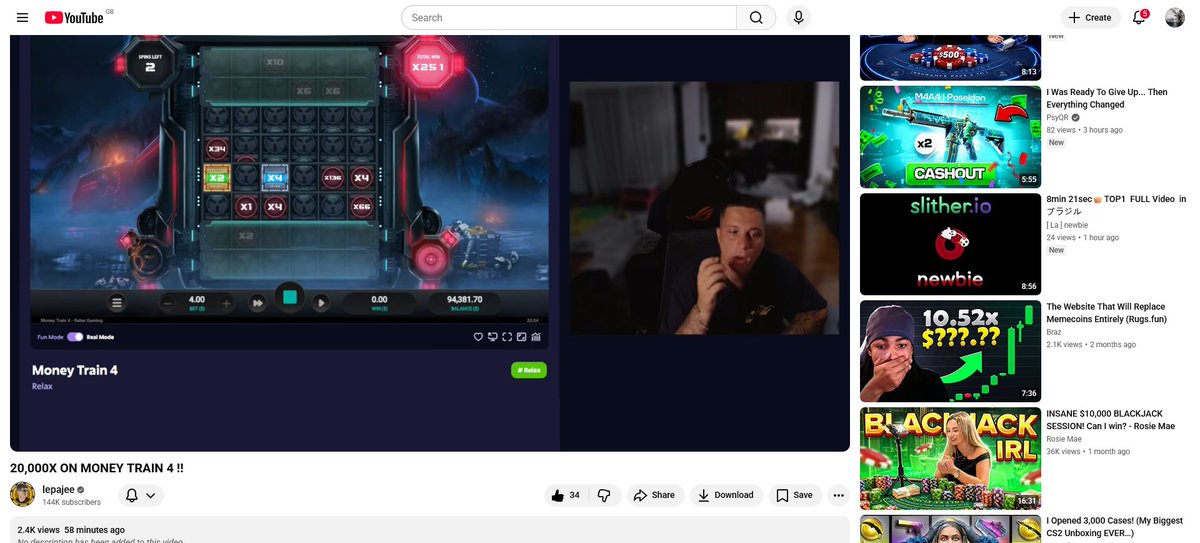Increase bet with plus button
Image resolution: width=1200 pixels, height=543 pixels.
[227, 303]
